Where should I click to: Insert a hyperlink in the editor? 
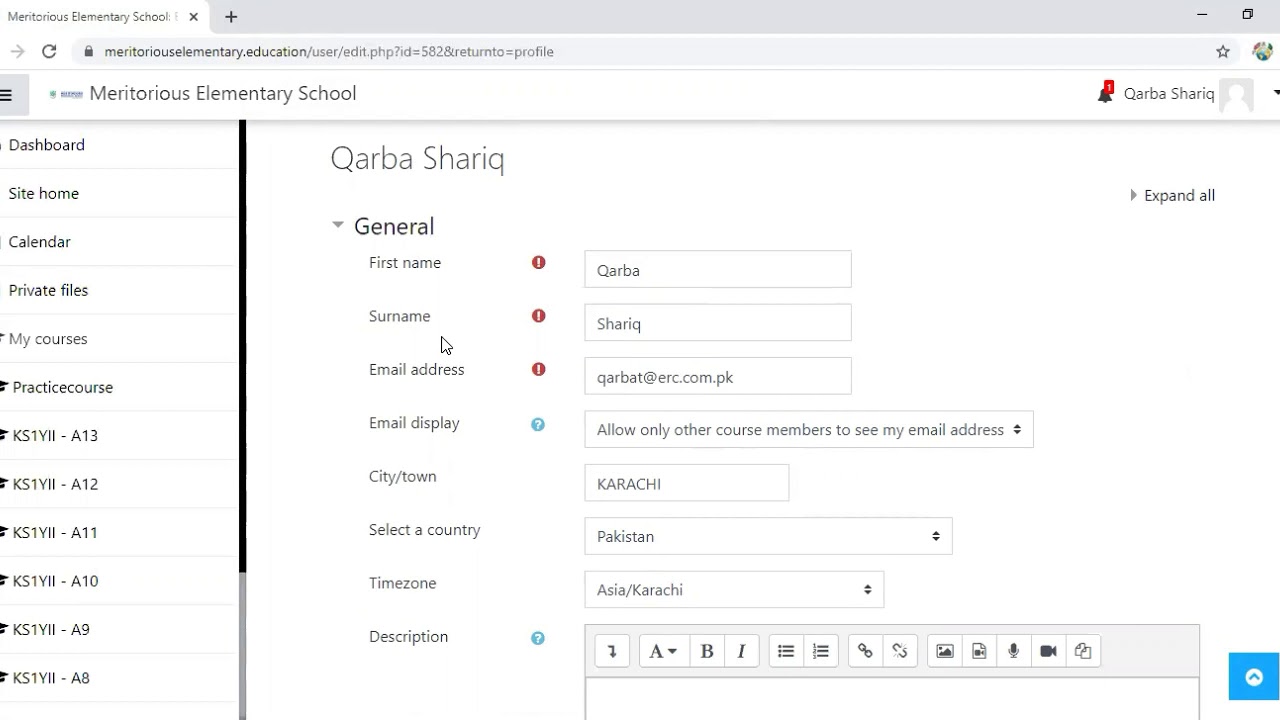pyautogui.click(x=865, y=651)
